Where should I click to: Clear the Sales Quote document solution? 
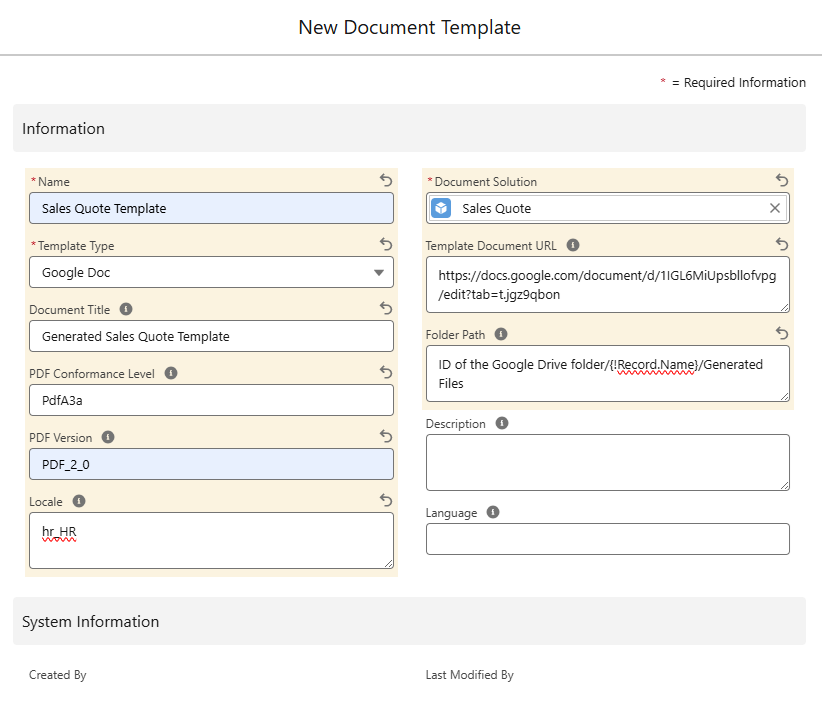click(x=775, y=208)
